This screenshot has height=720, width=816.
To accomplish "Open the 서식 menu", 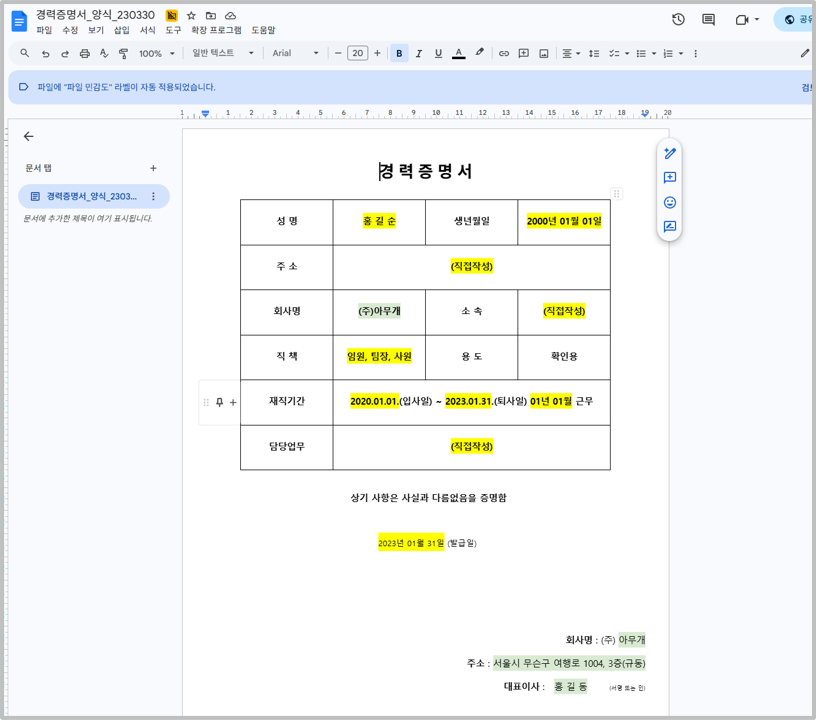I will [147, 30].
